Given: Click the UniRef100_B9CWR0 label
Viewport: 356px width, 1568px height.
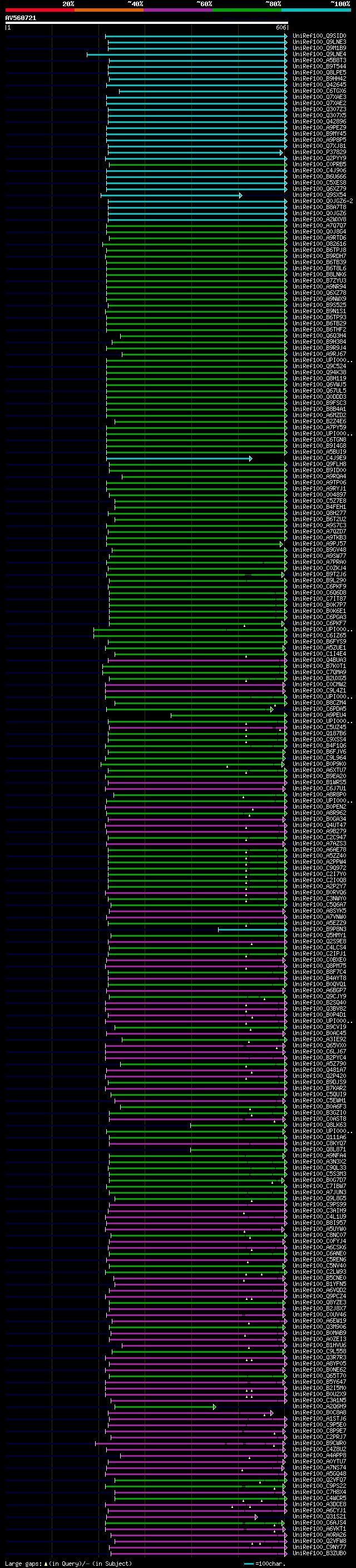Looking at the screenshot, I should pos(319,1443).
